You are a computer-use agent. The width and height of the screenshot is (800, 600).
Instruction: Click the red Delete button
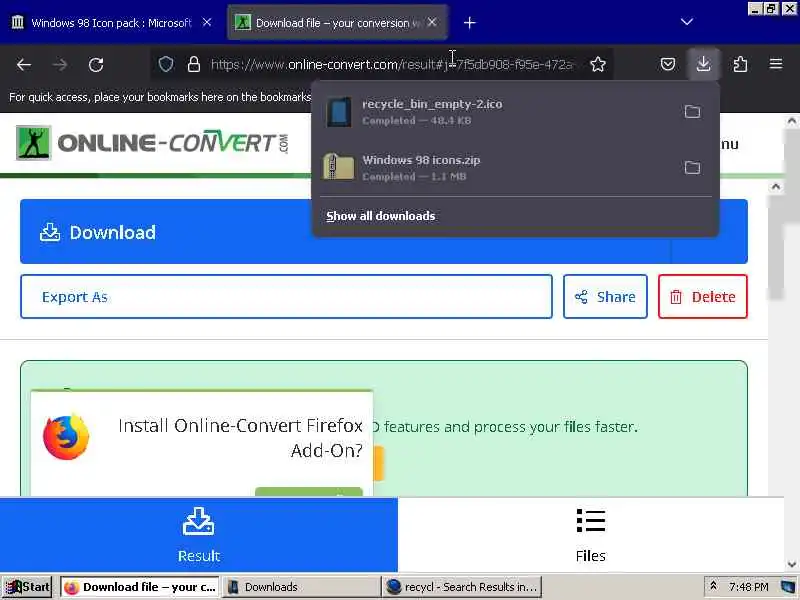tap(703, 296)
